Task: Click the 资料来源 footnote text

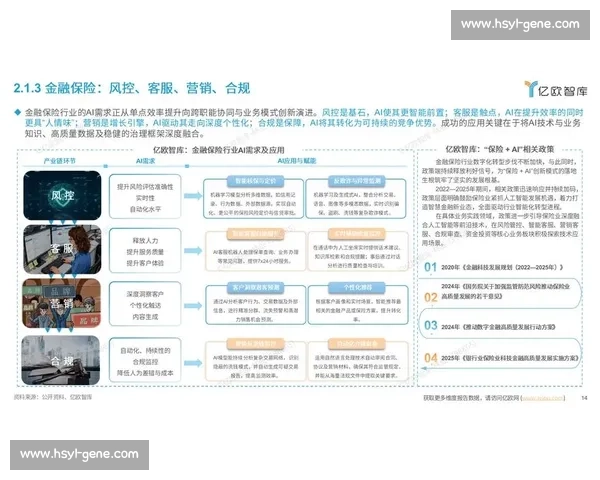Action: point(53,397)
